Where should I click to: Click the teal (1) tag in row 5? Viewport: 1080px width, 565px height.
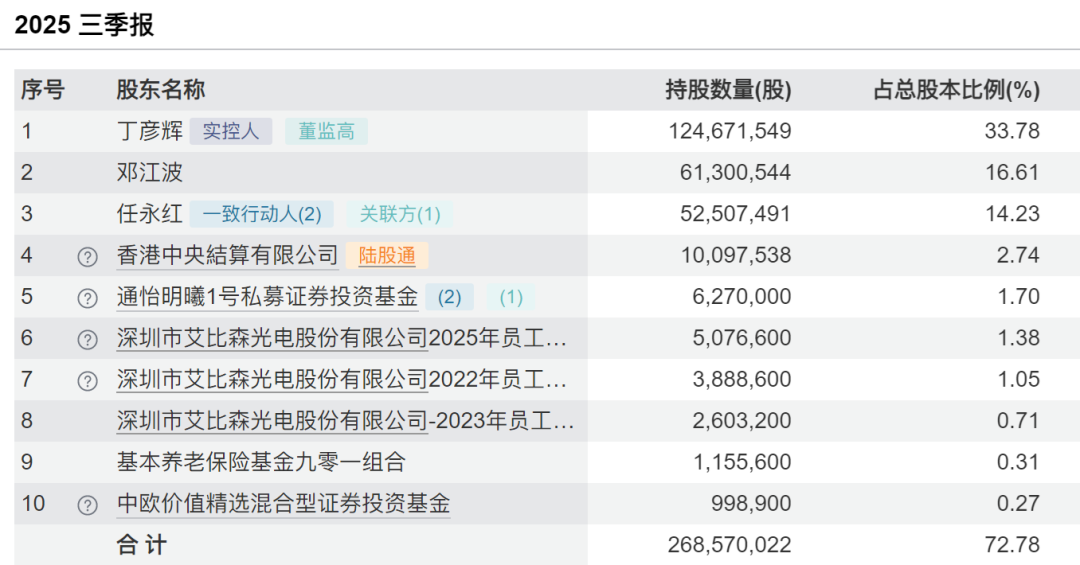[511, 297]
